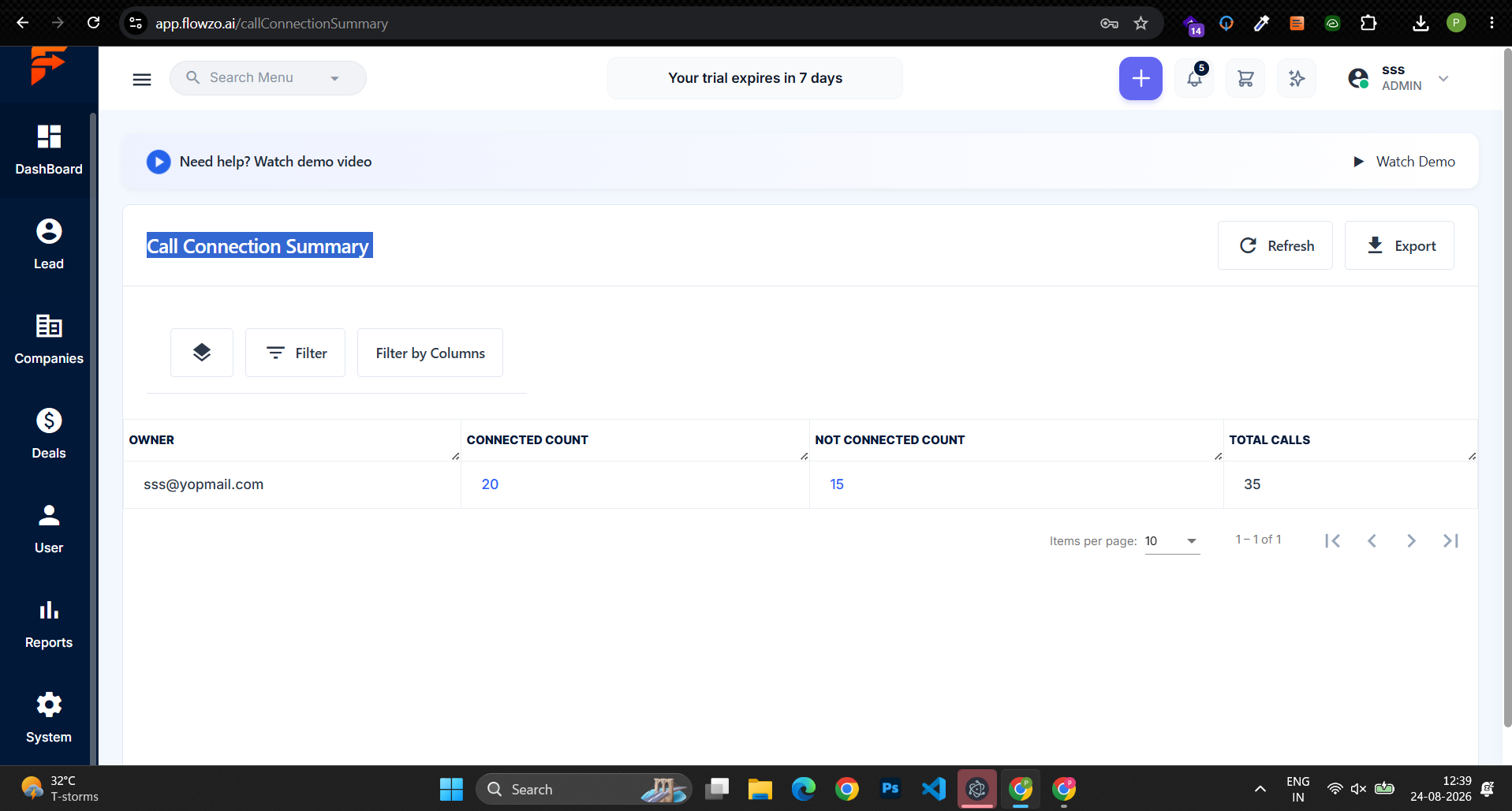Open notifications bell with badge 5
This screenshot has height=811, width=1512.
(x=1194, y=78)
